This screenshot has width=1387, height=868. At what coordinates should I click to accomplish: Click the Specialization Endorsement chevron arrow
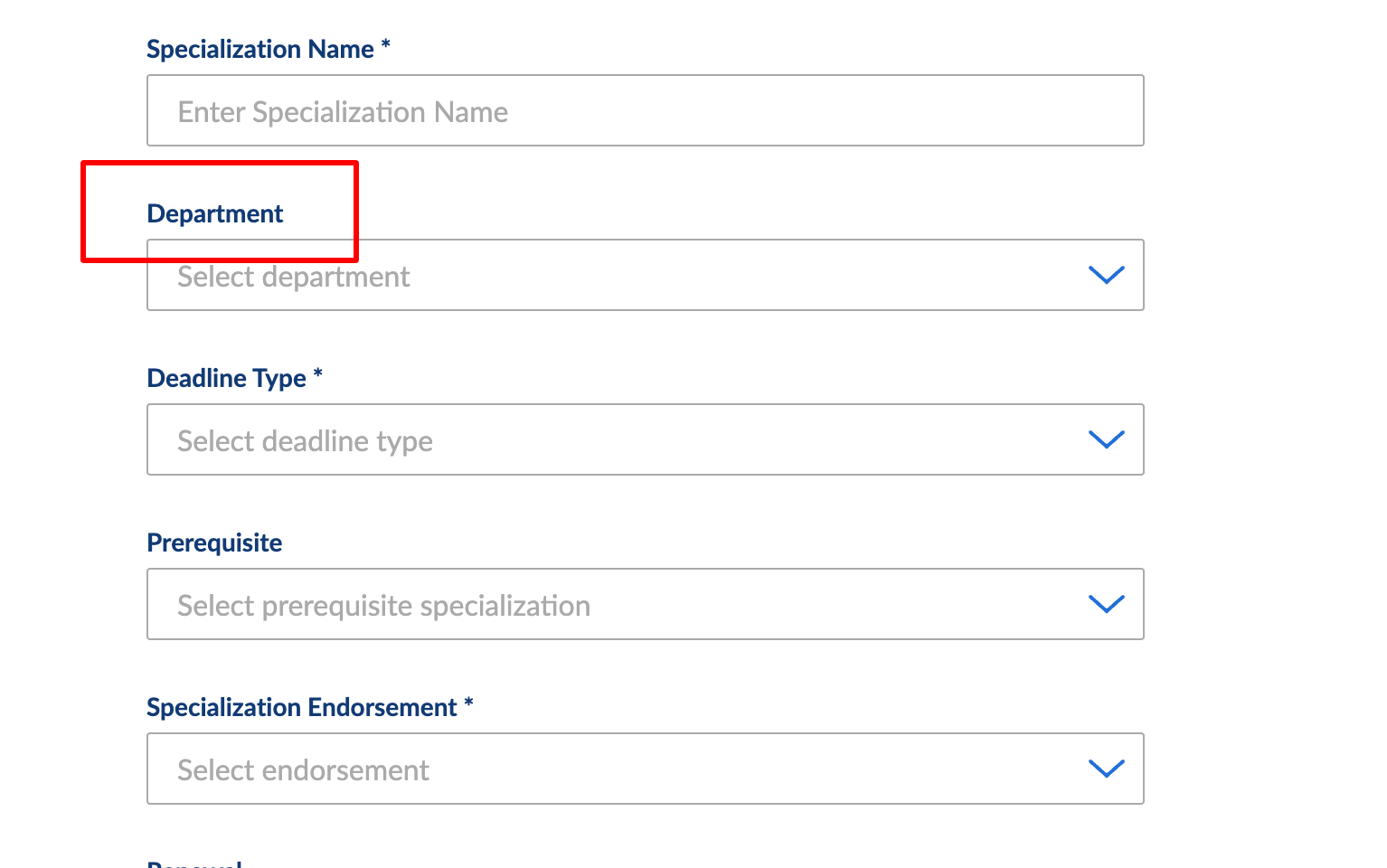(1106, 769)
